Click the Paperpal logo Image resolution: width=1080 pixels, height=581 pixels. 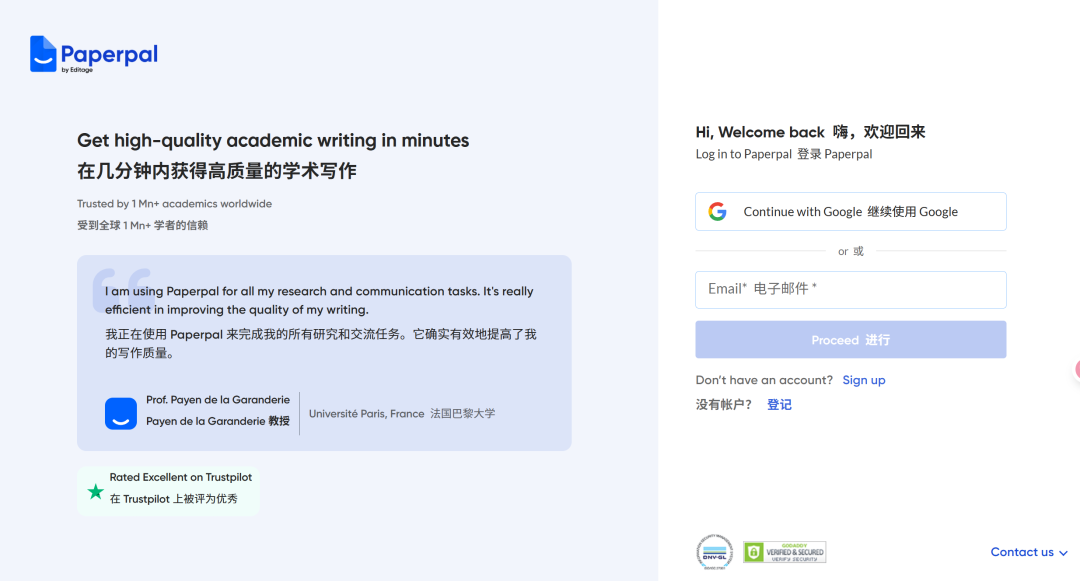pyautogui.click(x=94, y=54)
